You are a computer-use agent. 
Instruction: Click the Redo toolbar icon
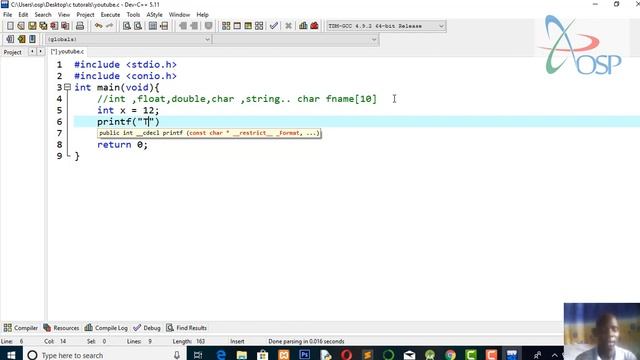(x=109, y=26)
